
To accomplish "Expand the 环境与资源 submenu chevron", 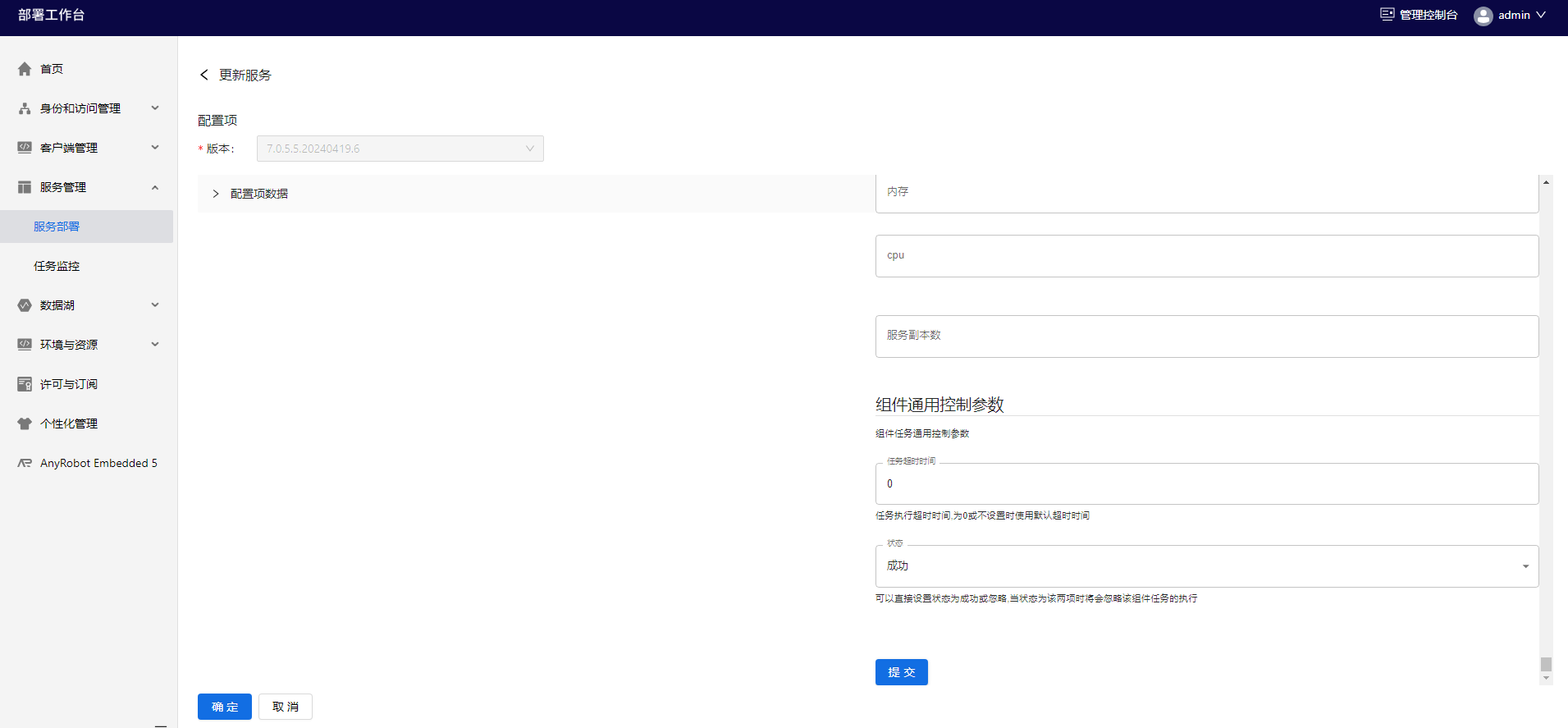I will [x=155, y=345].
